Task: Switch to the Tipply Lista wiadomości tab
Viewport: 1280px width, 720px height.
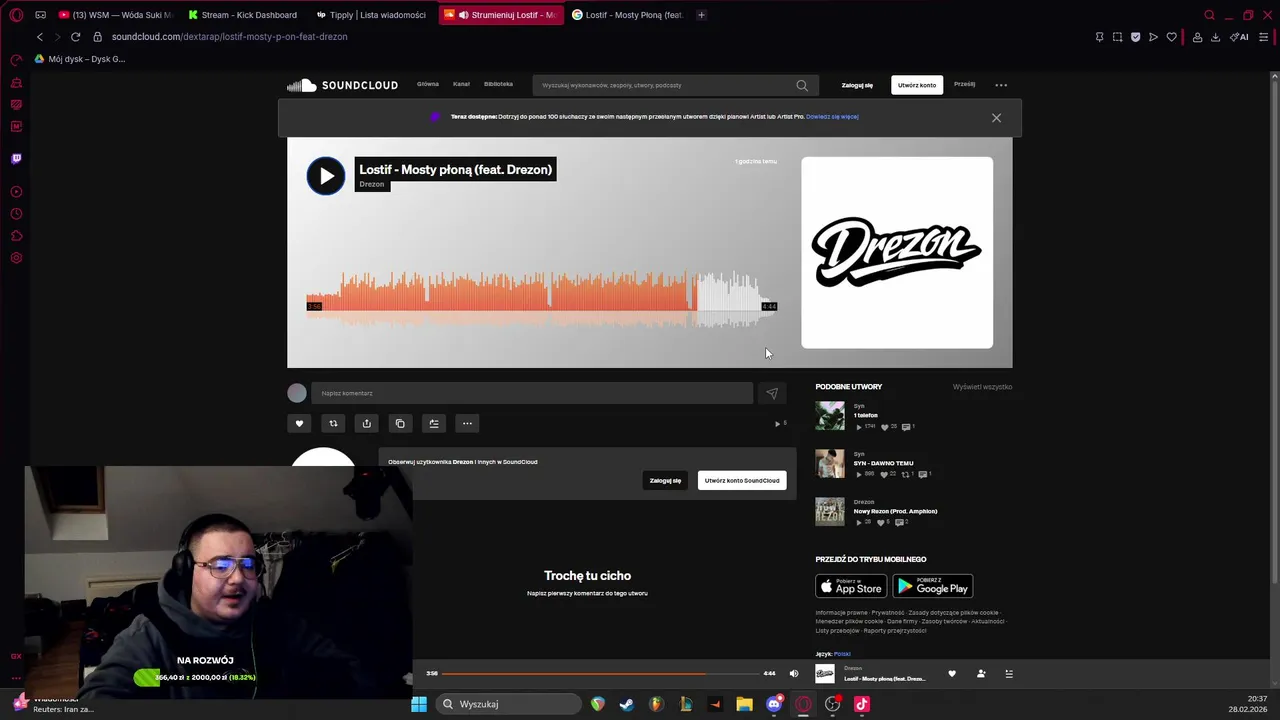Action: click(371, 15)
